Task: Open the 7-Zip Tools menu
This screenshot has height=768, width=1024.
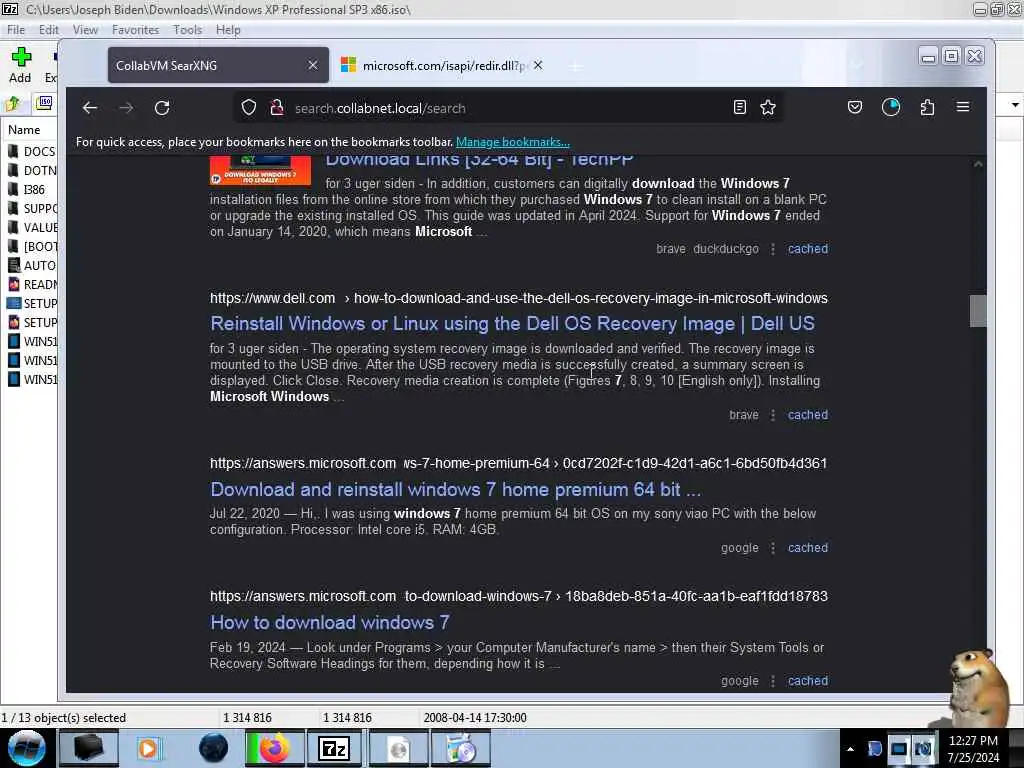Action: [187, 30]
